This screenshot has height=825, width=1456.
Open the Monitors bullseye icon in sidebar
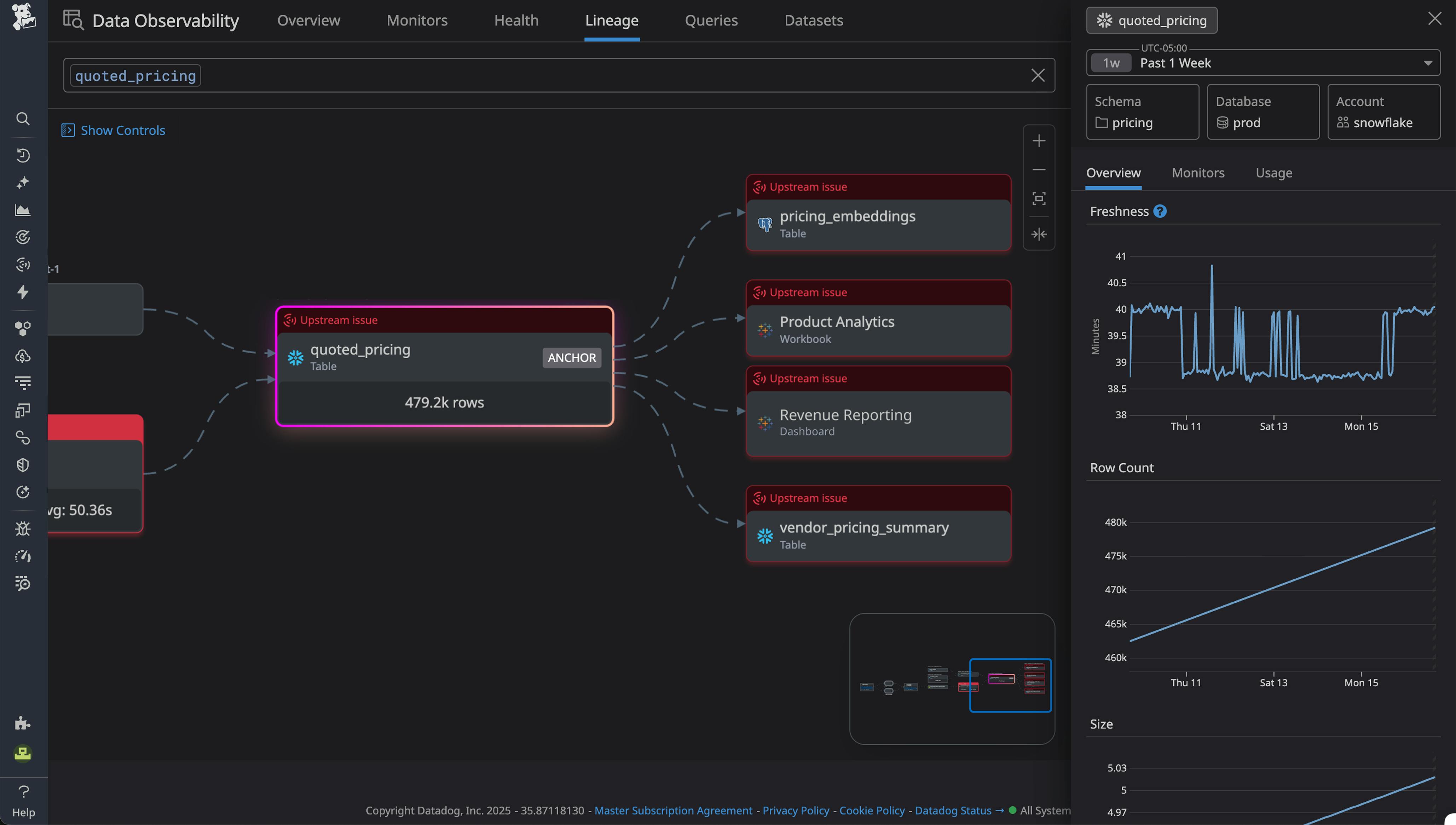click(x=23, y=237)
